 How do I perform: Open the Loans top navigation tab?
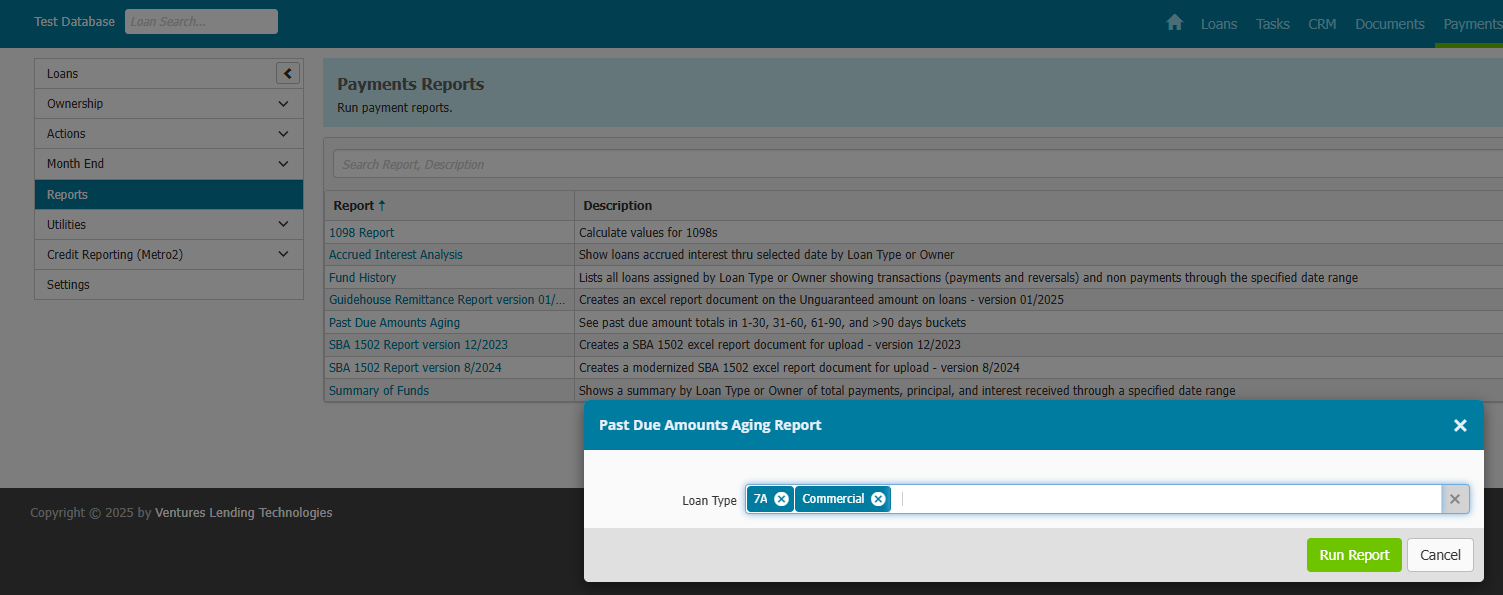1219,24
